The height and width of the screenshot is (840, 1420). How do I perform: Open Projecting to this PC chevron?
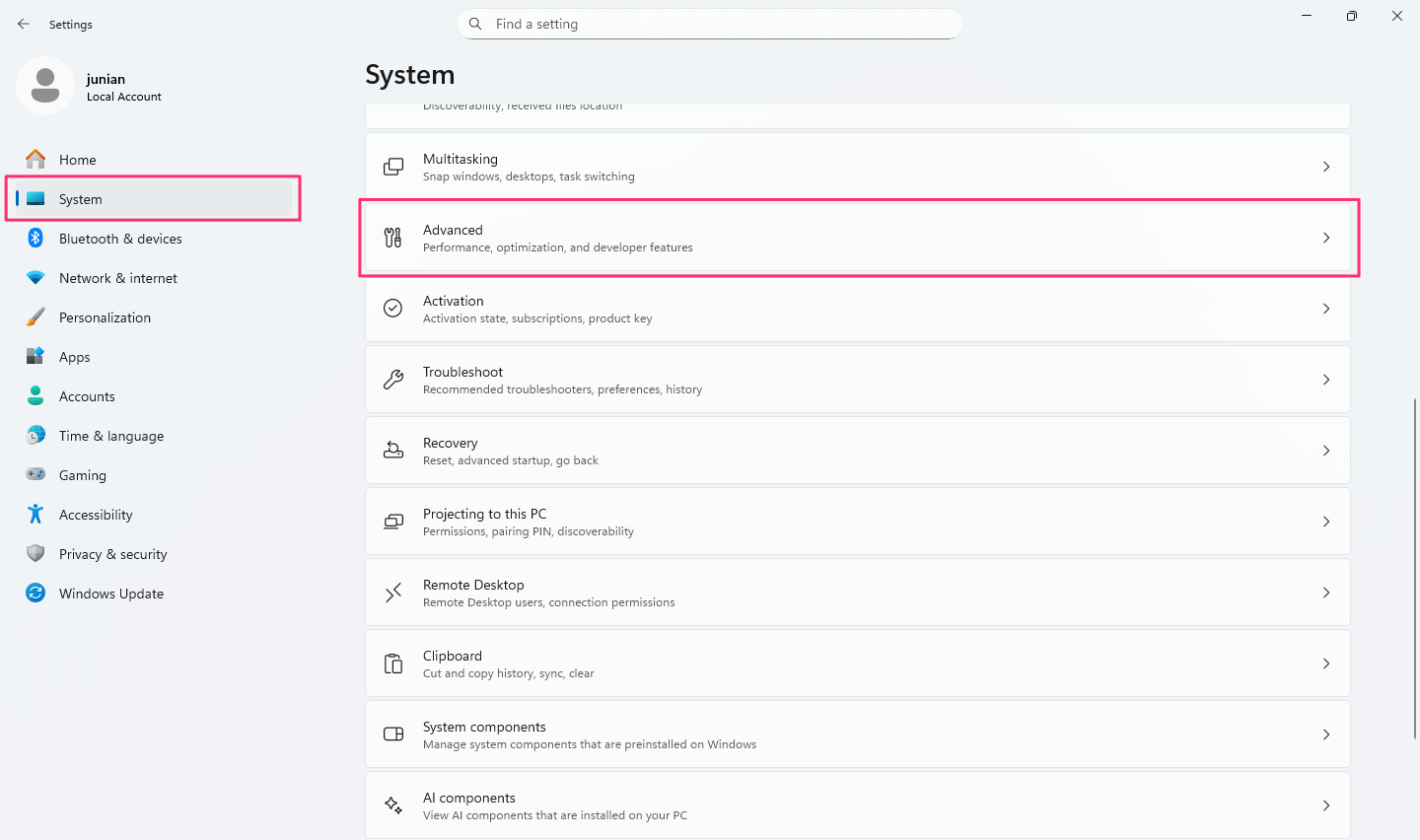coord(1326,522)
